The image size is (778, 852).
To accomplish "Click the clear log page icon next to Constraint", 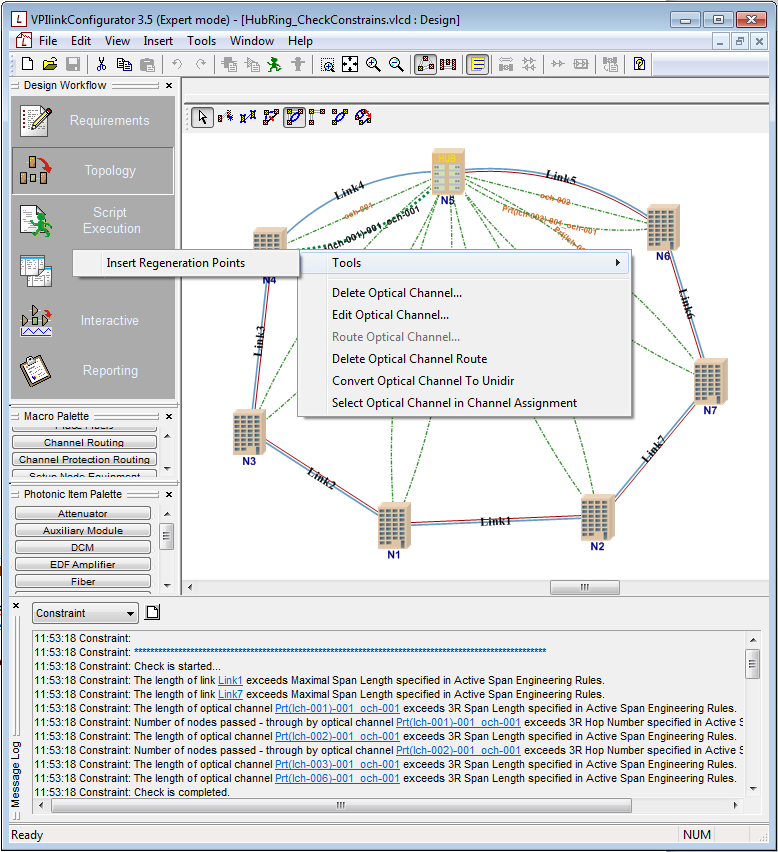I will coord(153,612).
